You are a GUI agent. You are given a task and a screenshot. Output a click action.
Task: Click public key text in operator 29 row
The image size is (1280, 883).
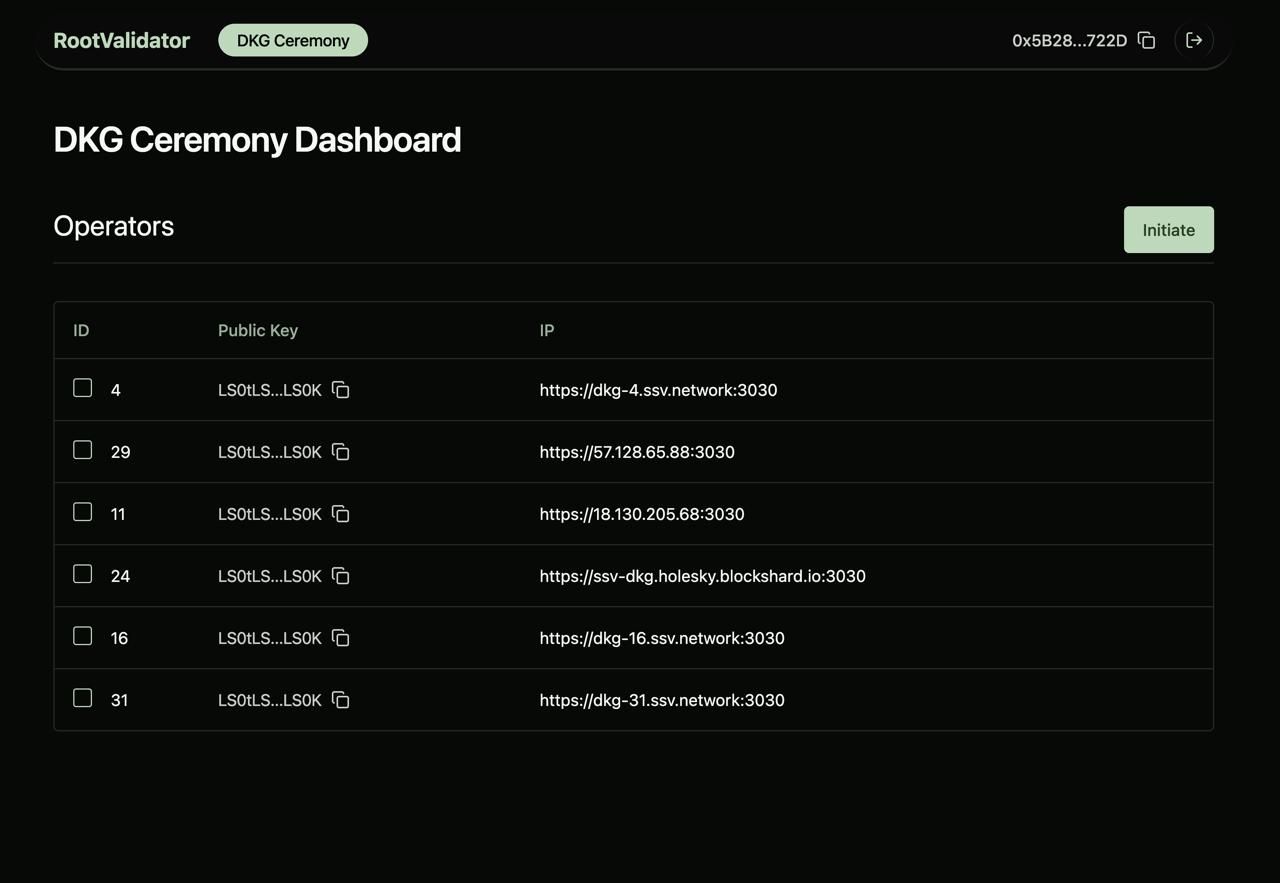coord(270,452)
